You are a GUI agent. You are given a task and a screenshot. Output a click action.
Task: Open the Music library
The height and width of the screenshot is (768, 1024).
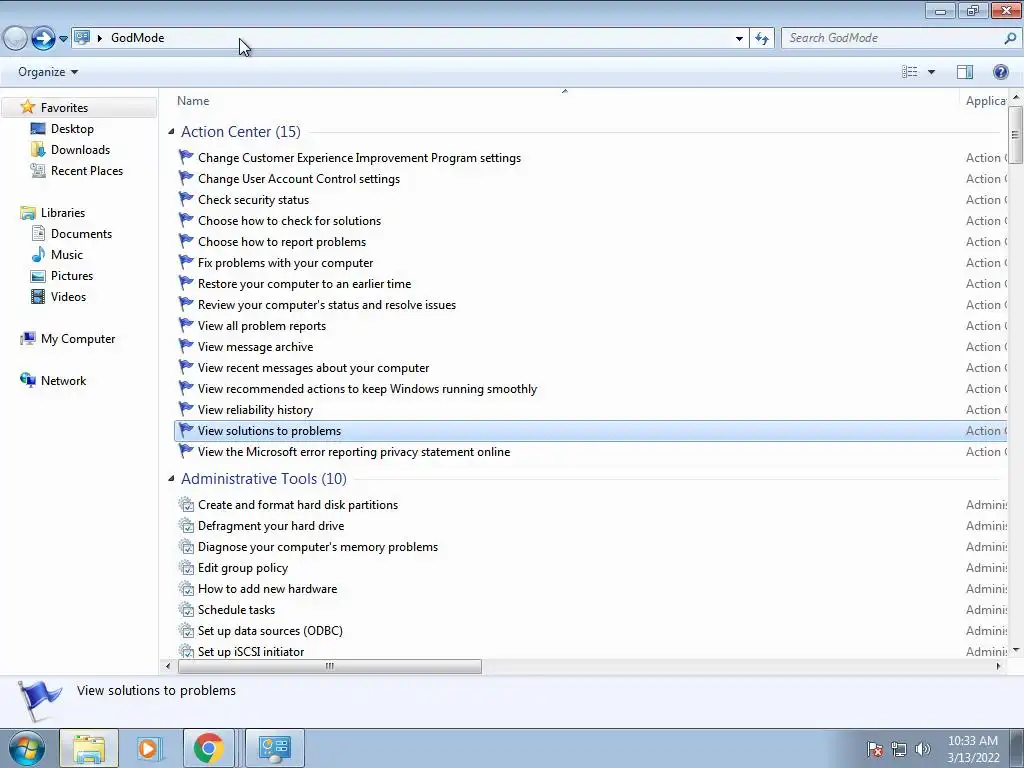[x=67, y=255]
